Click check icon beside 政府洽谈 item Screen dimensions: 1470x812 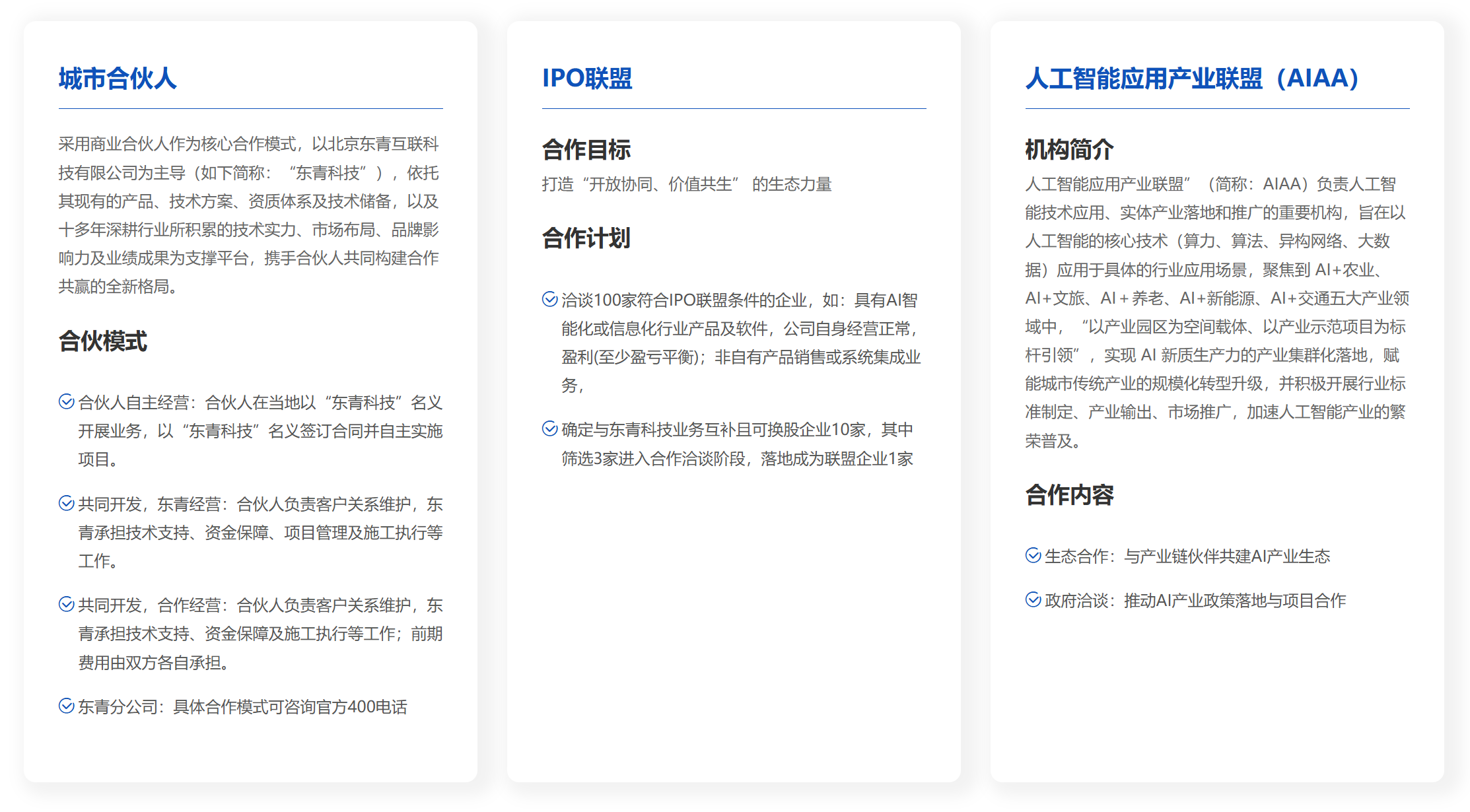[x=1033, y=599]
